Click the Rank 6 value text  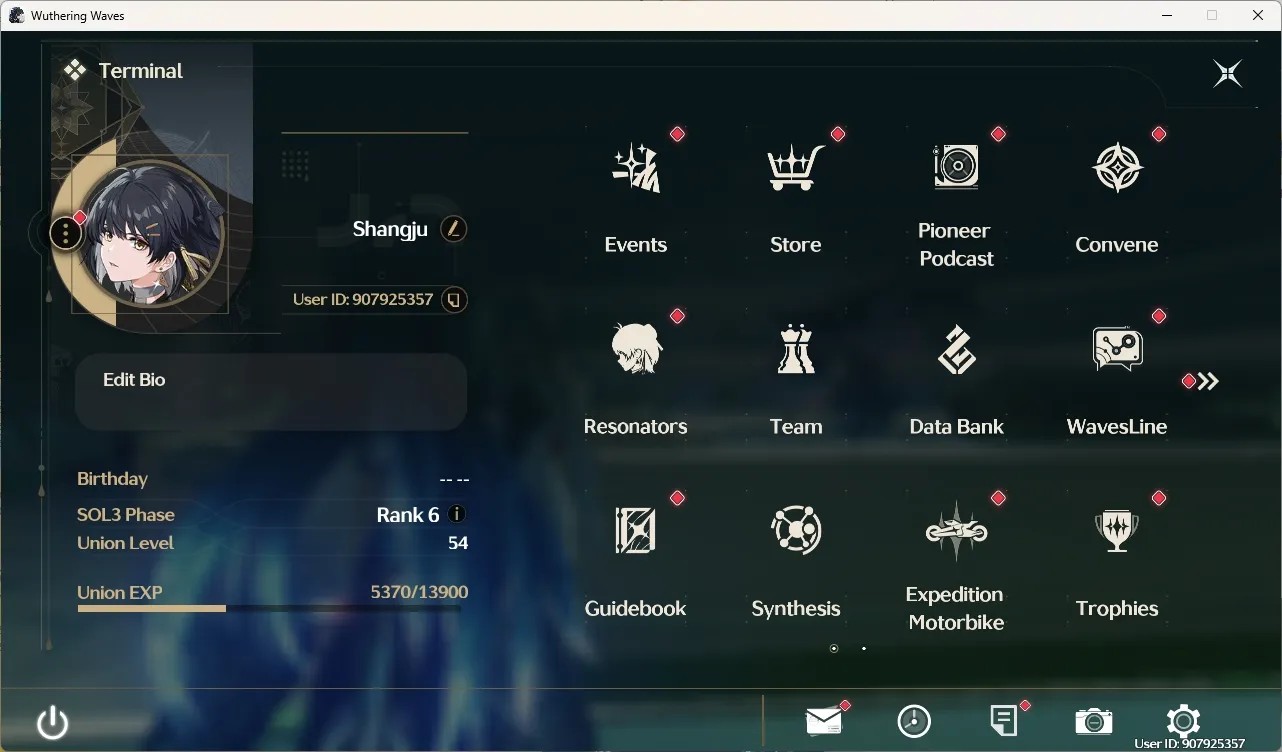tap(408, 515)
